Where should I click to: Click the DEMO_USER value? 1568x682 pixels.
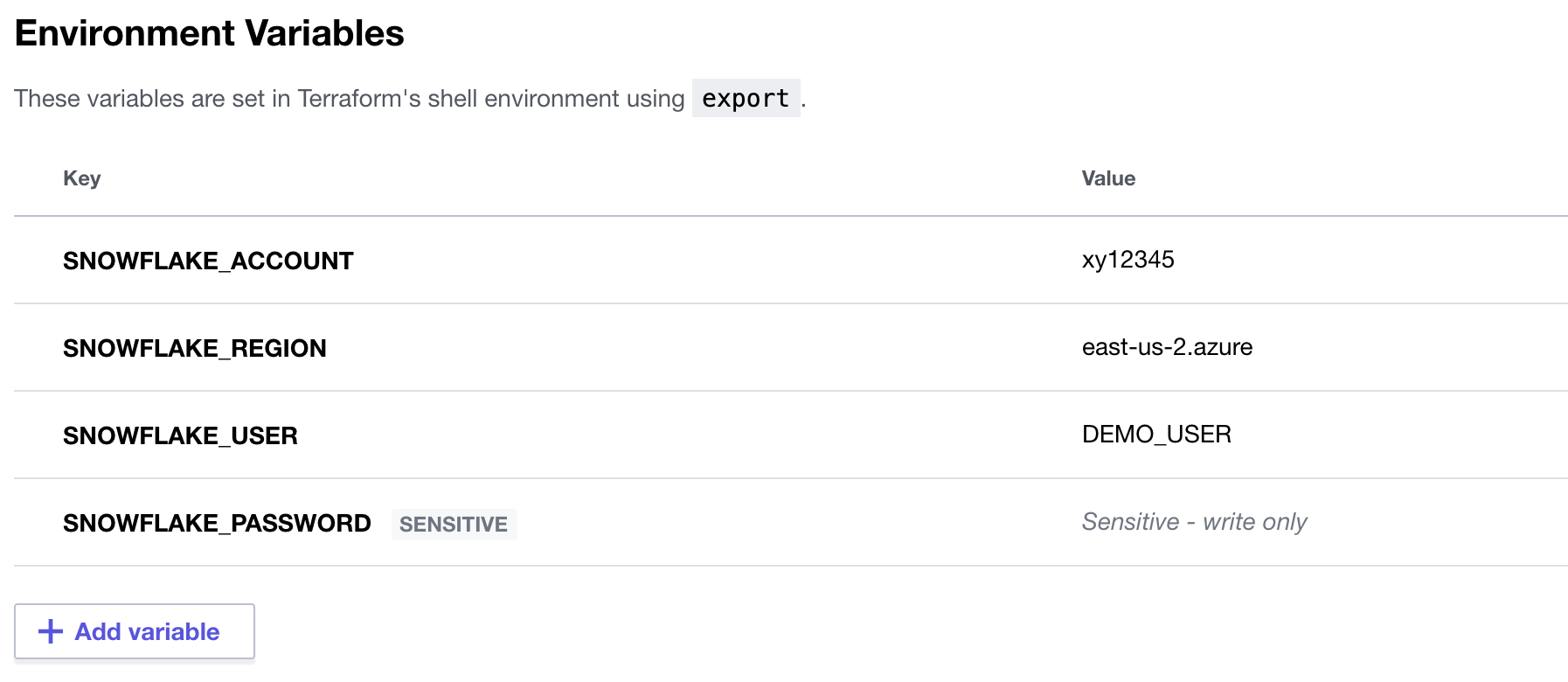point(1156,435)
